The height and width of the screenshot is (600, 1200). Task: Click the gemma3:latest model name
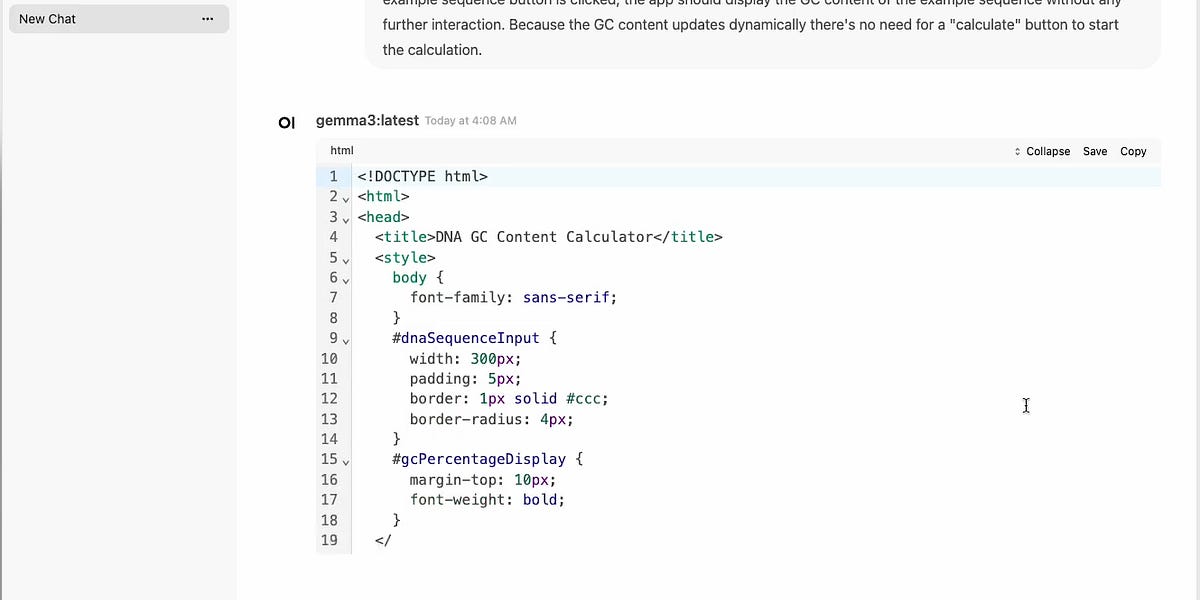[x=367, y=120]
